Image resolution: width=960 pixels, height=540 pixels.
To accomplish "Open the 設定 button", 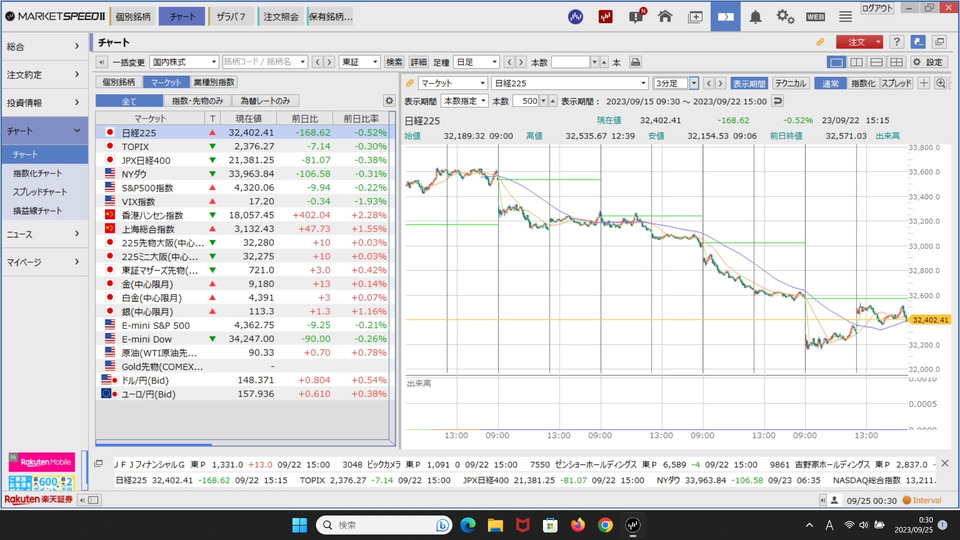I will coord(929,62).
